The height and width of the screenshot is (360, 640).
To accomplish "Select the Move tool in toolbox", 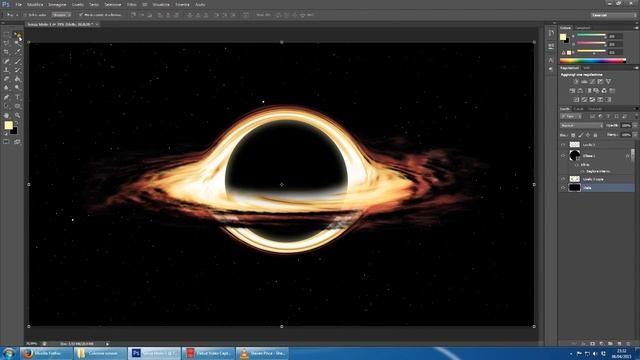I will click(x=18, y=34).
